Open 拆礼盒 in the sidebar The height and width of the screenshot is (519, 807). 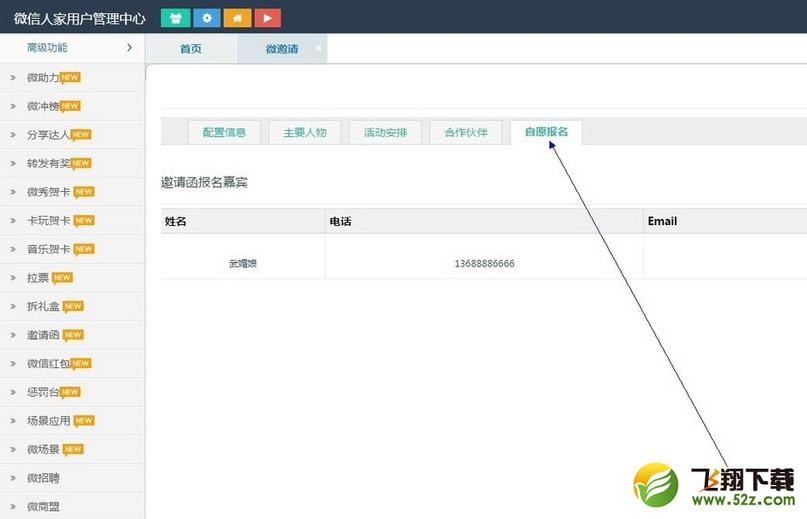pyautogui.click(x=72, y=306)
